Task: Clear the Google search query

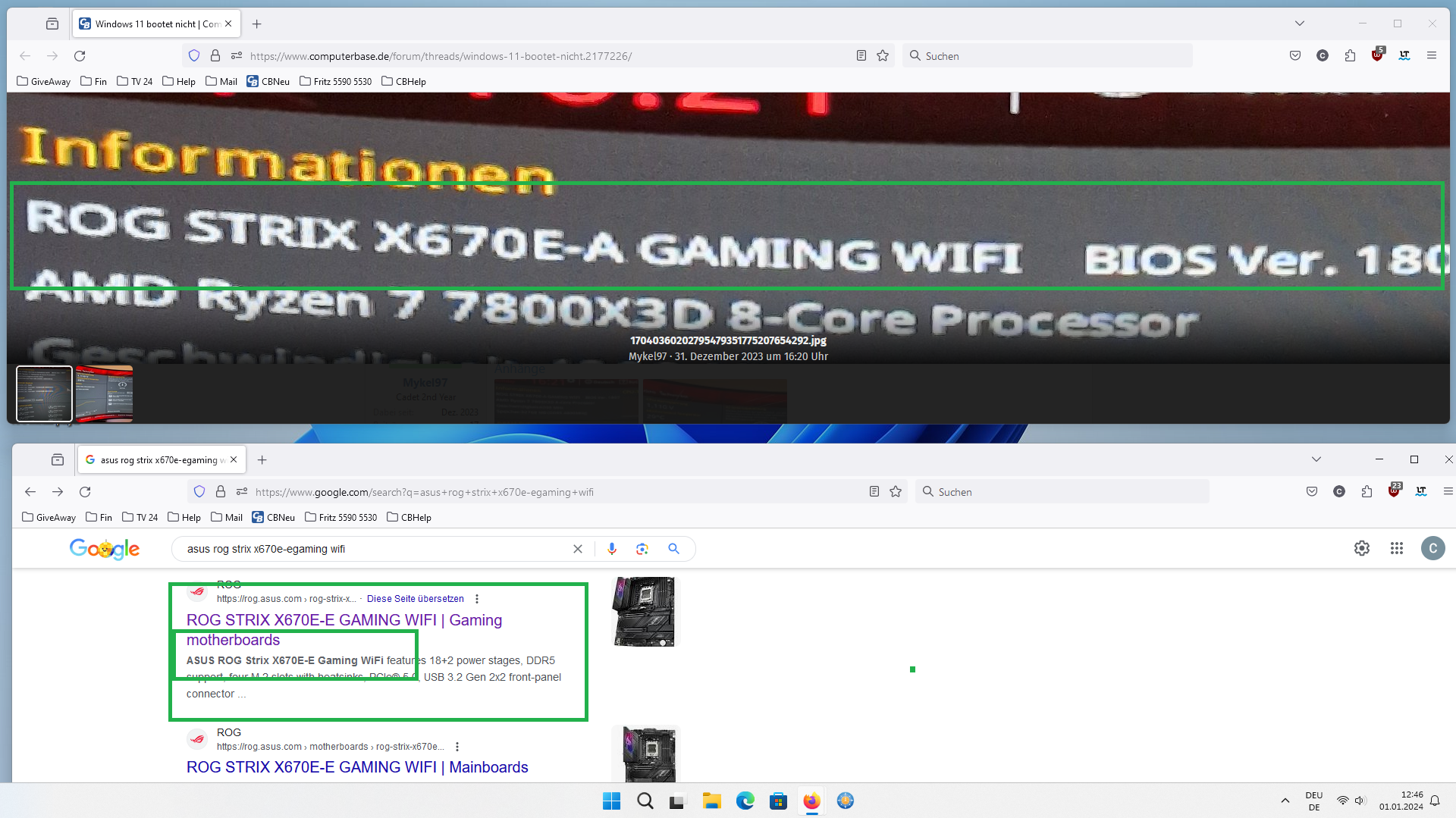Action: pyautogui.click(x=578, y=549)
